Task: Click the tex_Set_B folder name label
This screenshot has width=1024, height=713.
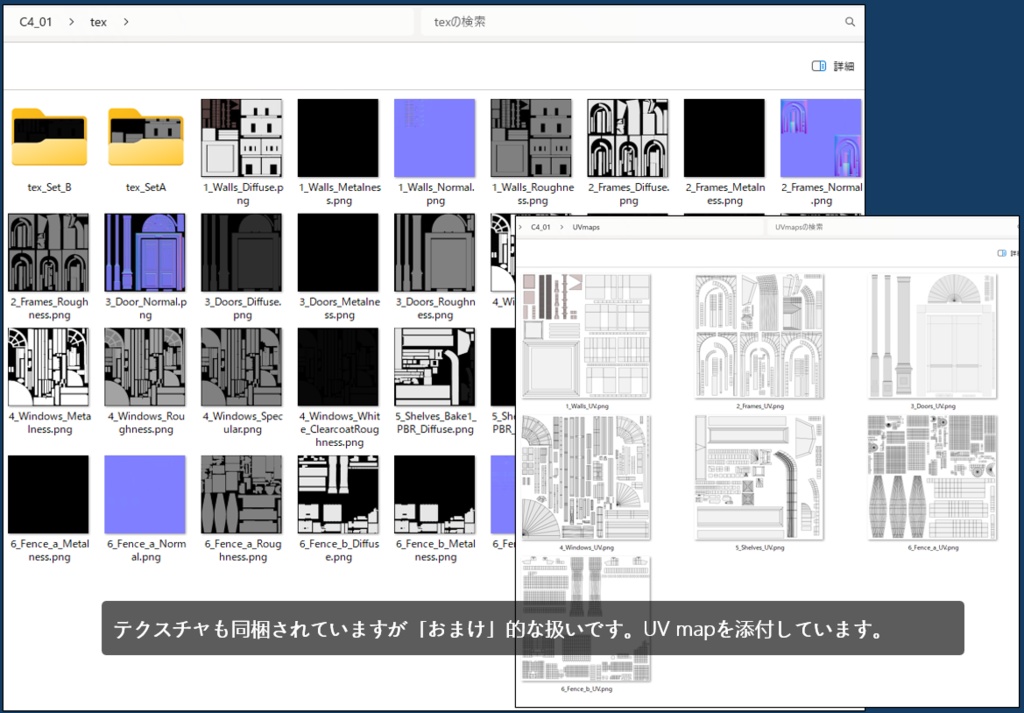Action: click(x=50, y=187)
